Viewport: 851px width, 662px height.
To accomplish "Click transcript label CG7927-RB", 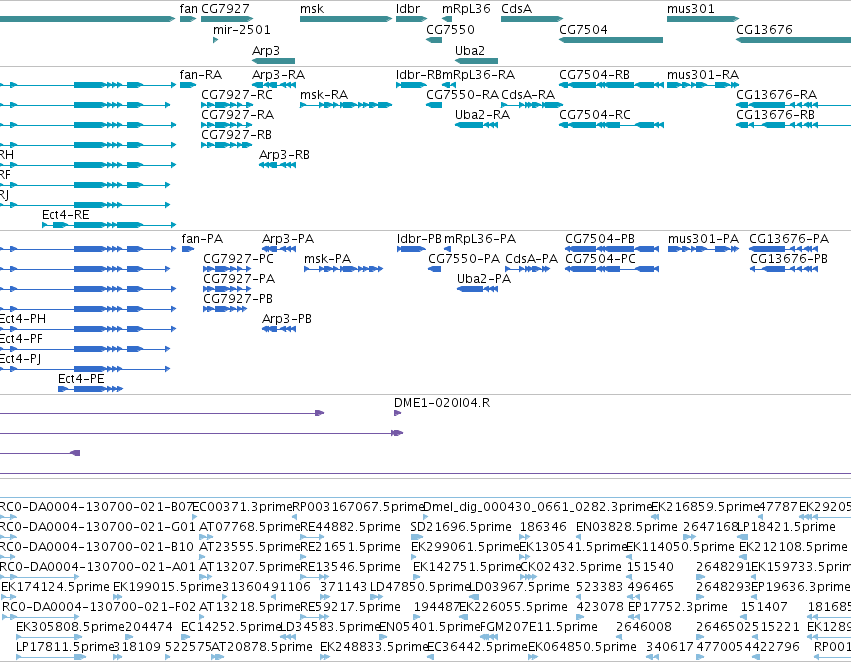I will 237,135.
